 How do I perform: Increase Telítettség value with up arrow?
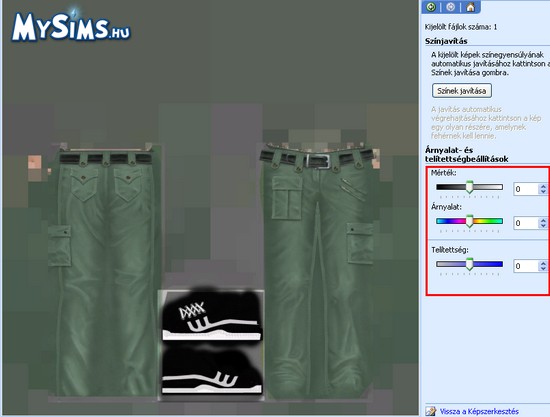(x=543, y=263)
